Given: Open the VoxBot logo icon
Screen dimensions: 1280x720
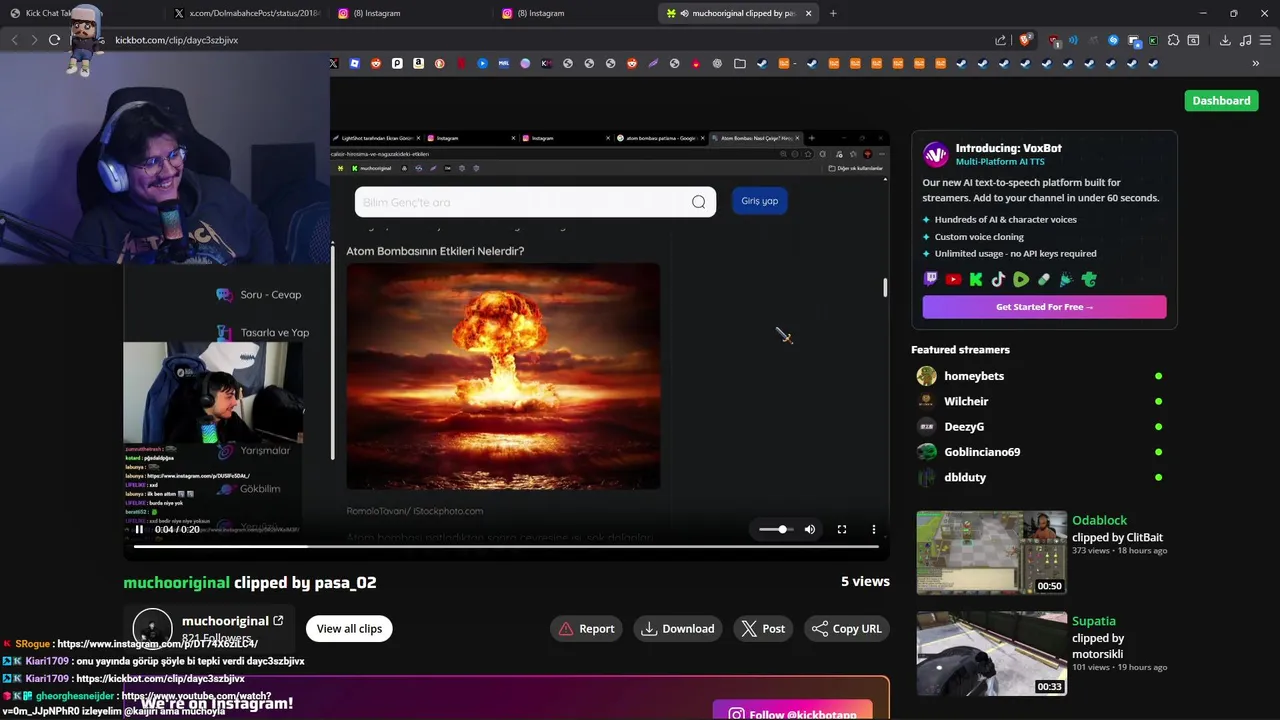Looking at the screenshot, I should click(936, 154).
